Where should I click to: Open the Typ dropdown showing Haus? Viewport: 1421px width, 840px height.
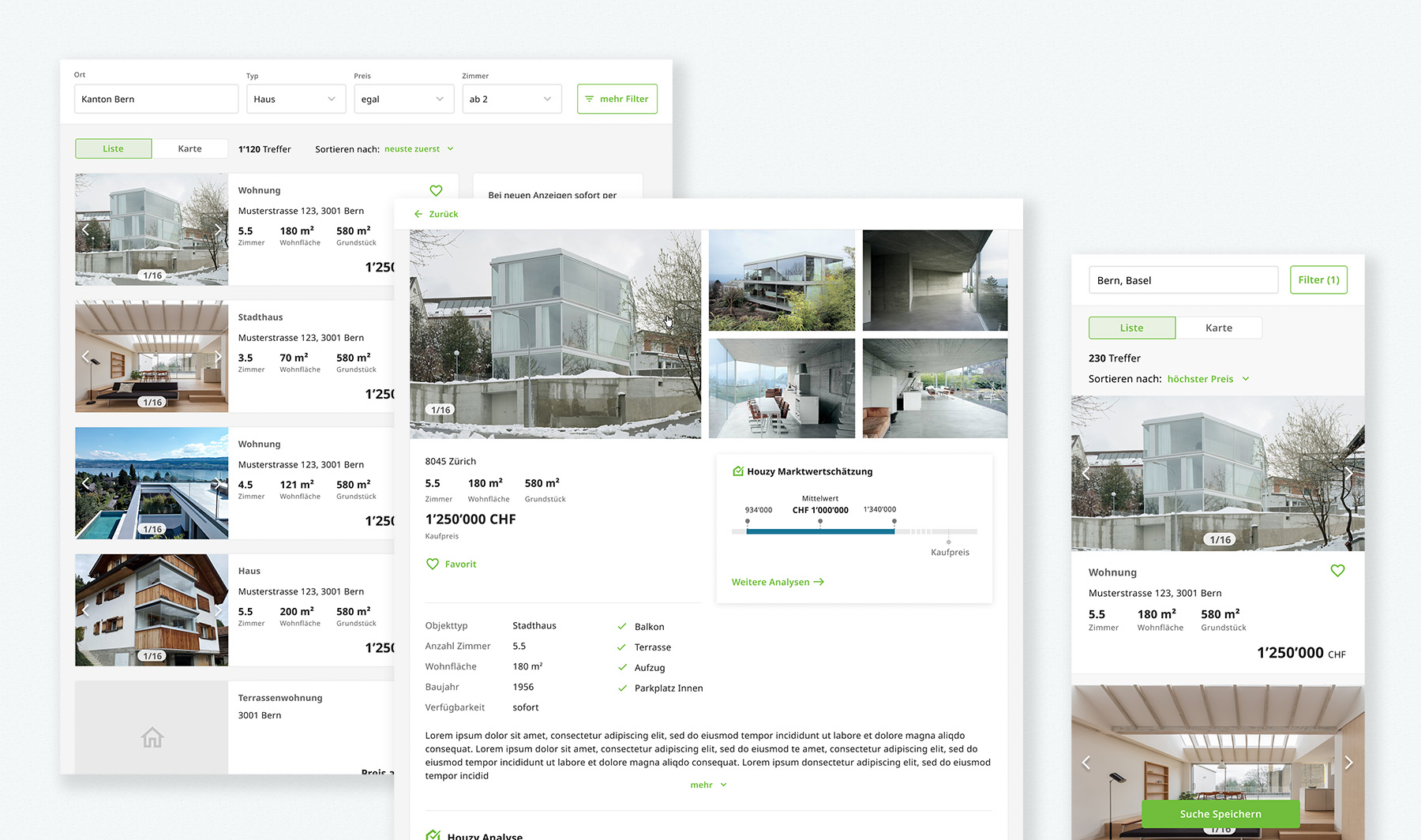(296, 99)
